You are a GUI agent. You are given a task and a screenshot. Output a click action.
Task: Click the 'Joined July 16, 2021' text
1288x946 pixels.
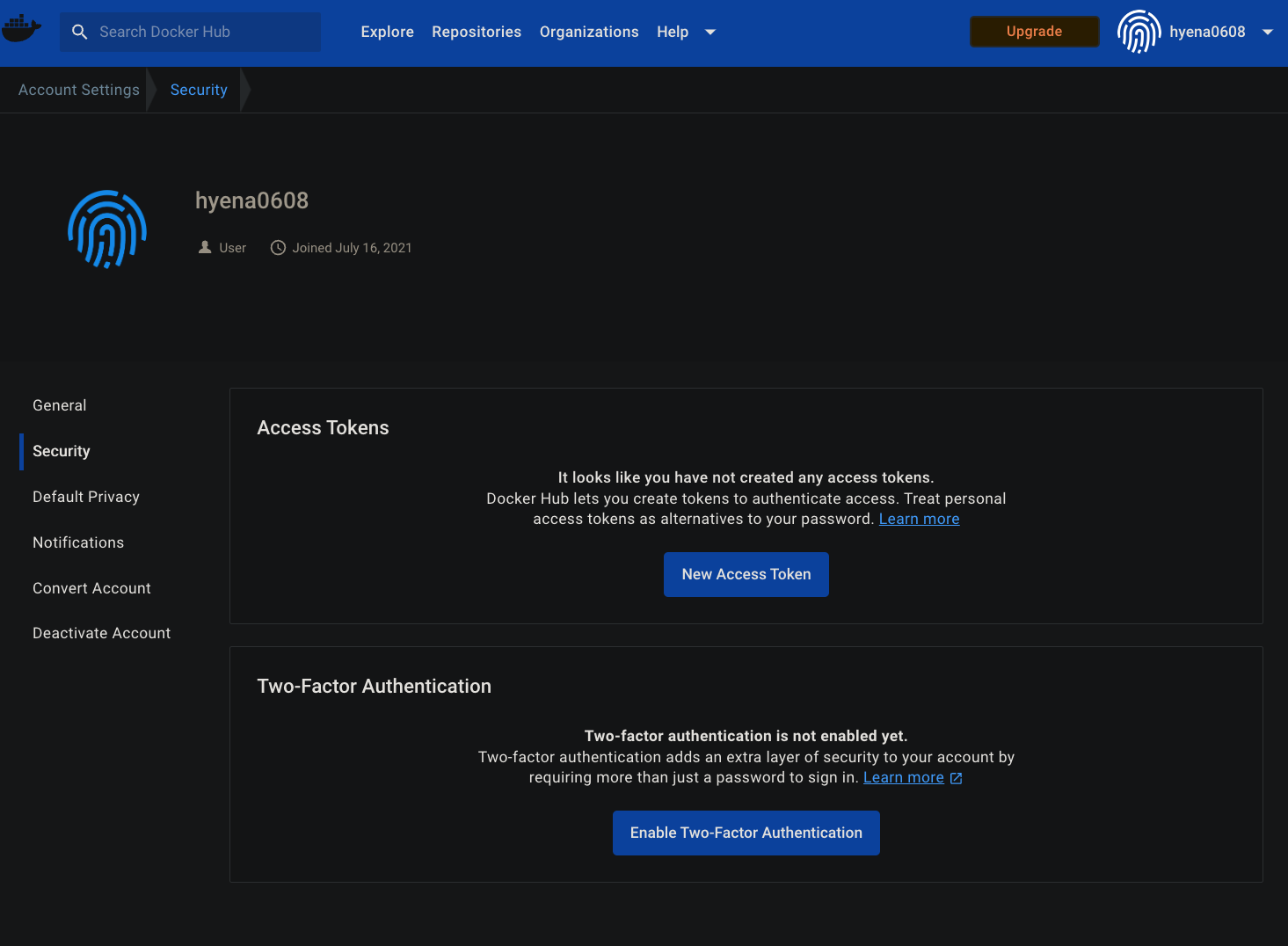pos(352,248)
